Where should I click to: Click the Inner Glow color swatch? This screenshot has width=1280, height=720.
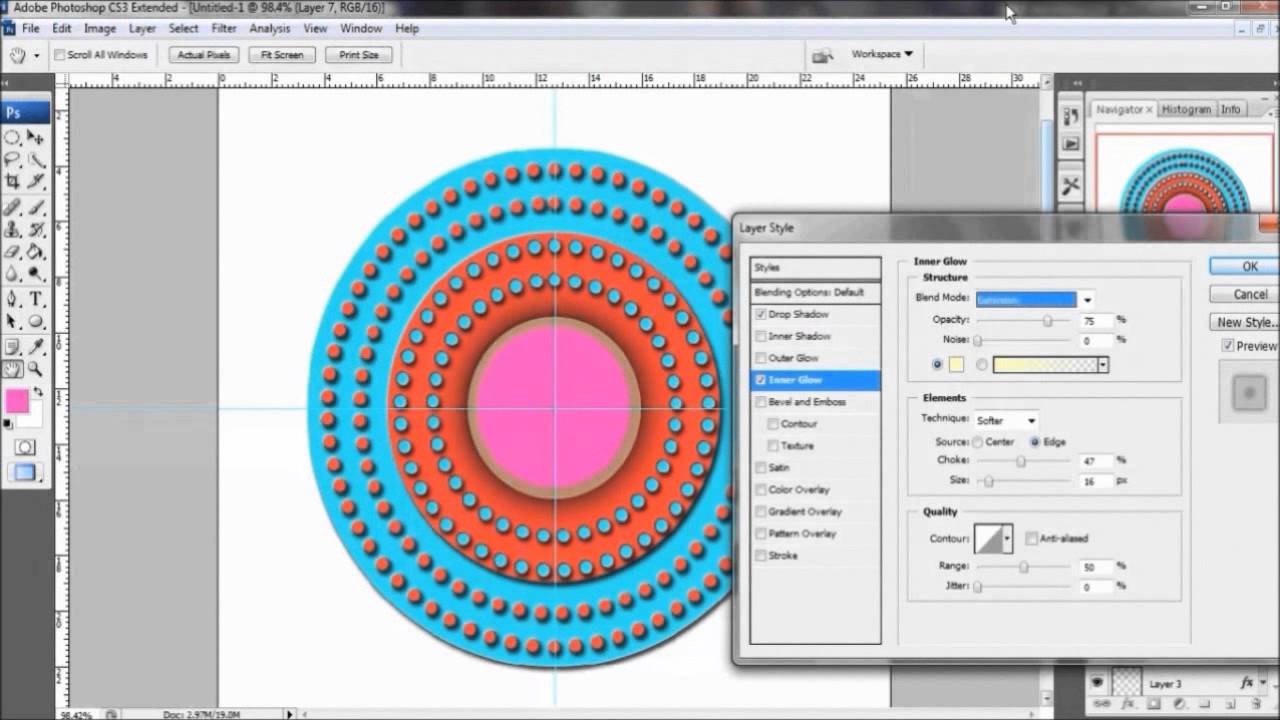click(x=956, y=365)
